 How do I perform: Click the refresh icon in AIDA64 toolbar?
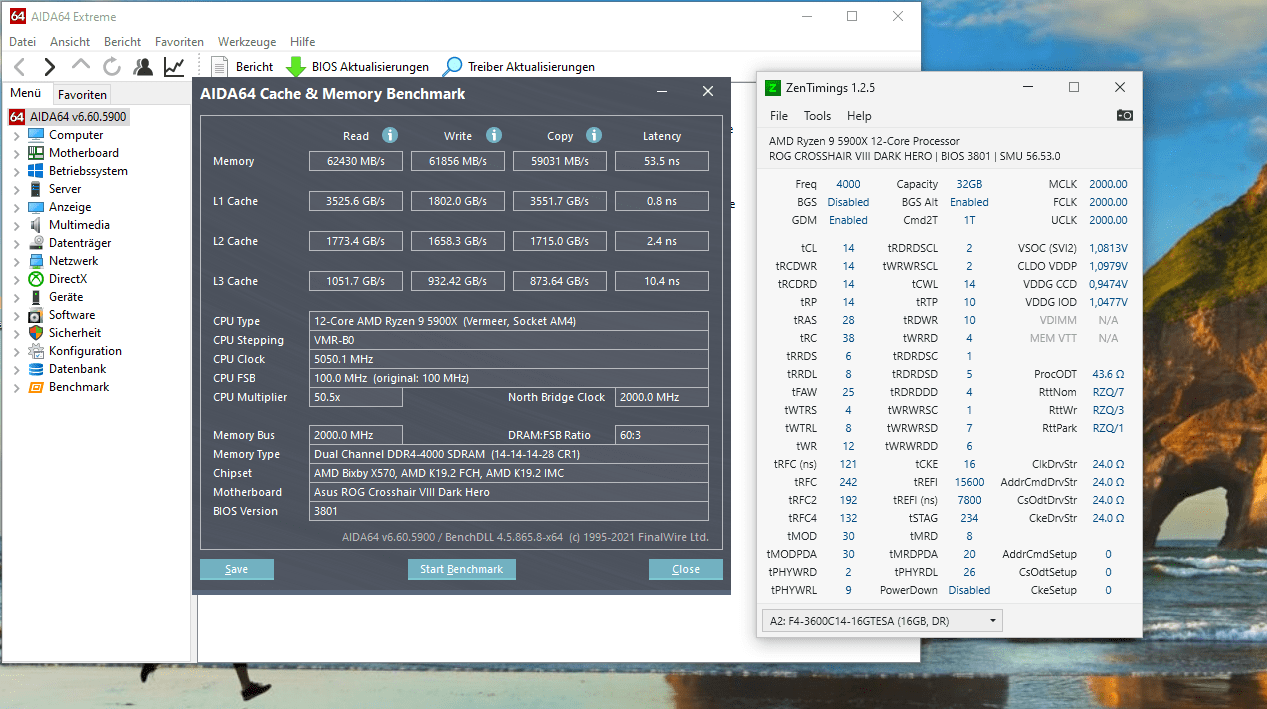click(x=112, y=67)
